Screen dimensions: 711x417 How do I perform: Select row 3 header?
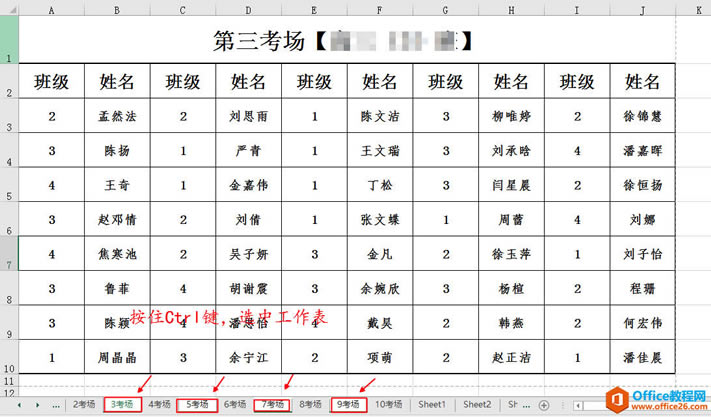tap(9, 116)
